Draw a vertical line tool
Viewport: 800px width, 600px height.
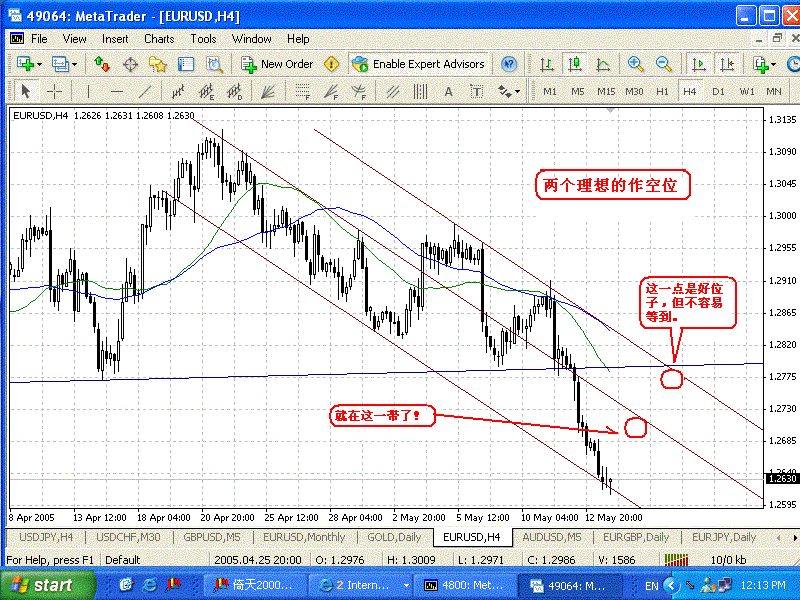tap(88, 92)
